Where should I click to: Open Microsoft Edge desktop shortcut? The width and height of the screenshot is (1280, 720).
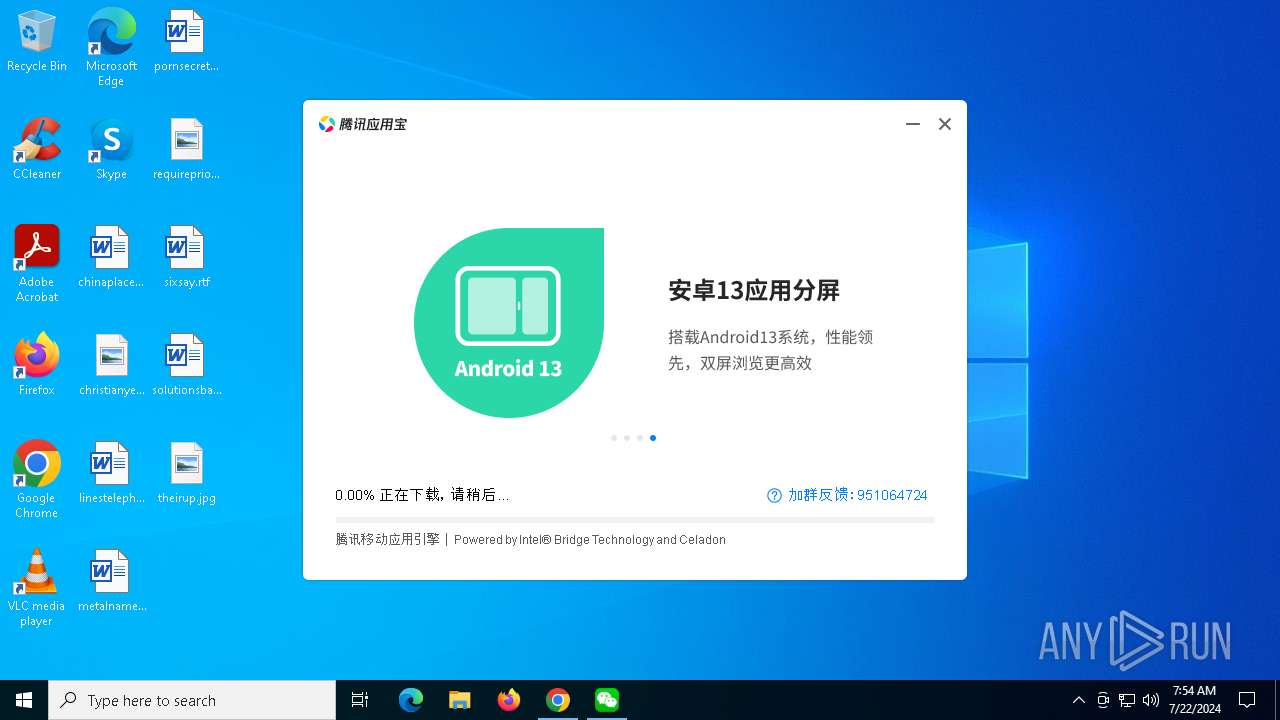tap(111, 47)
